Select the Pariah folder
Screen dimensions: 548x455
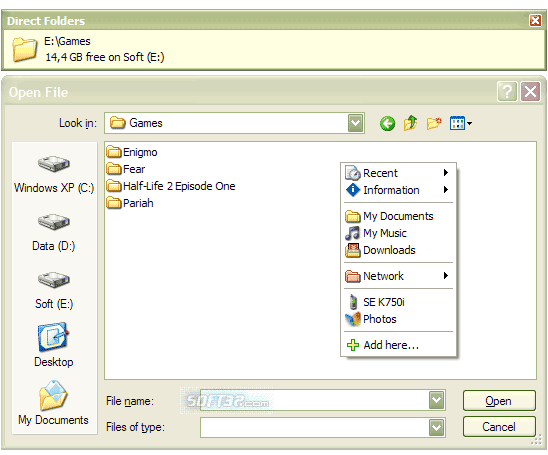pos(130,203)
